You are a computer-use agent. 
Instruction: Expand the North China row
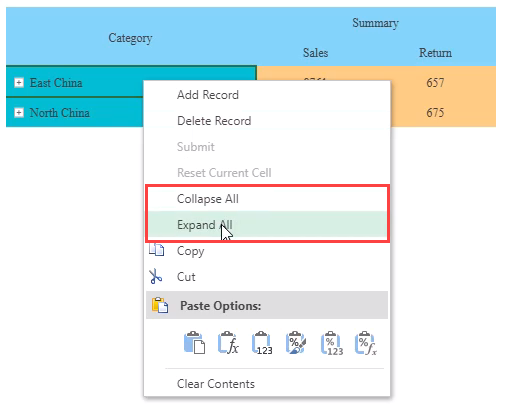click(x=19, y=113)
